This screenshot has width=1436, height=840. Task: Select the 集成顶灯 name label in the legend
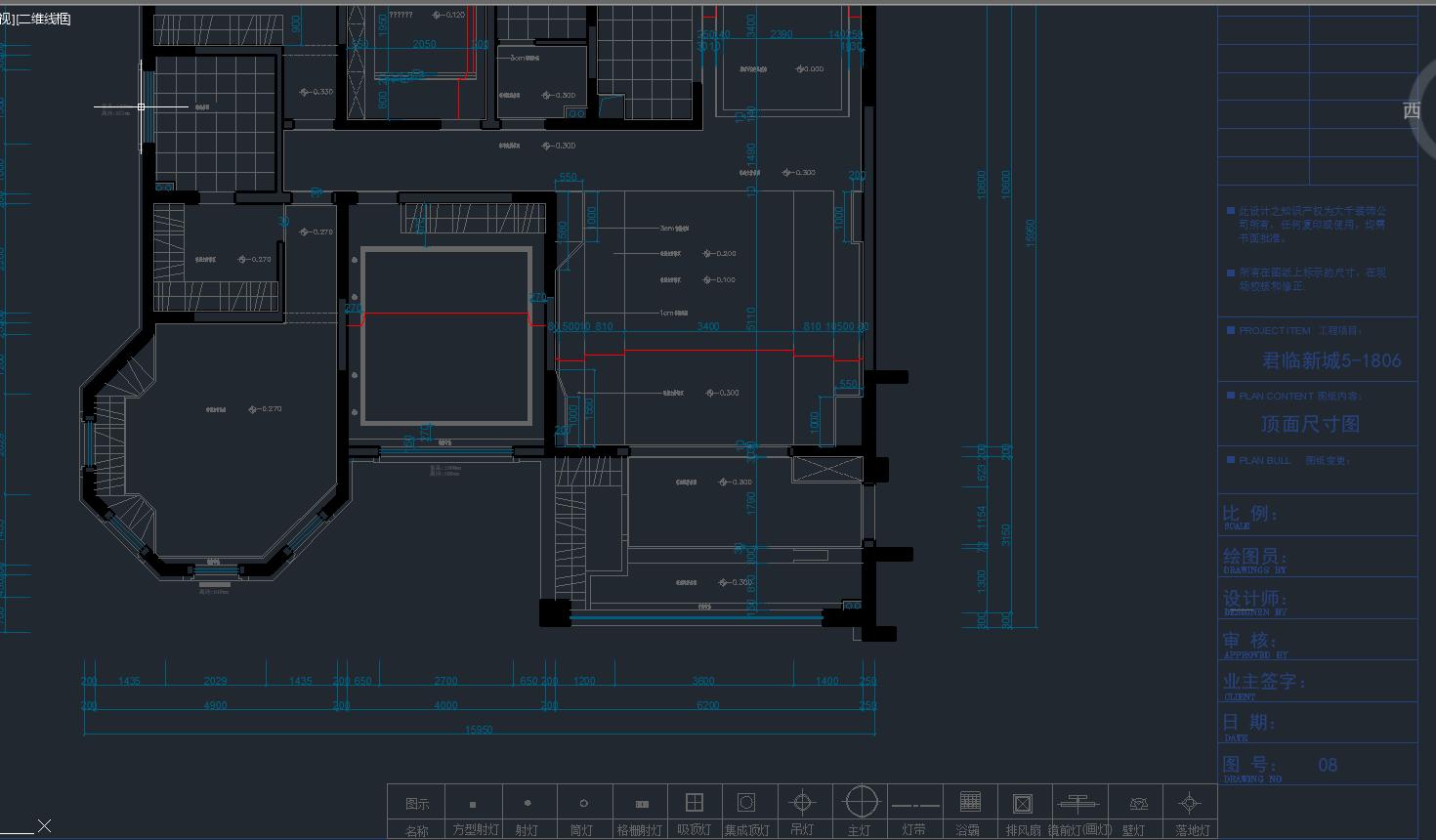(747, 830)
